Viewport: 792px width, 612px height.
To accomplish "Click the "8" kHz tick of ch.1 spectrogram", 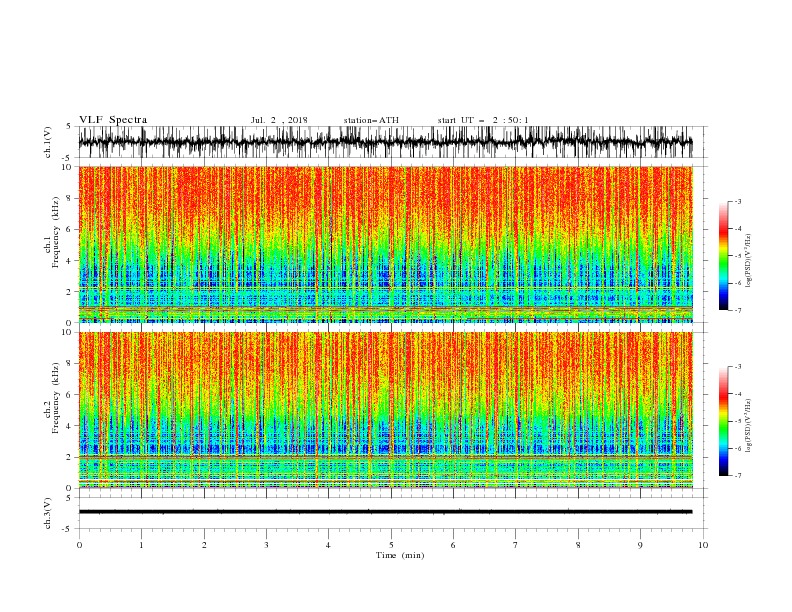I will (x=70, y=198).
